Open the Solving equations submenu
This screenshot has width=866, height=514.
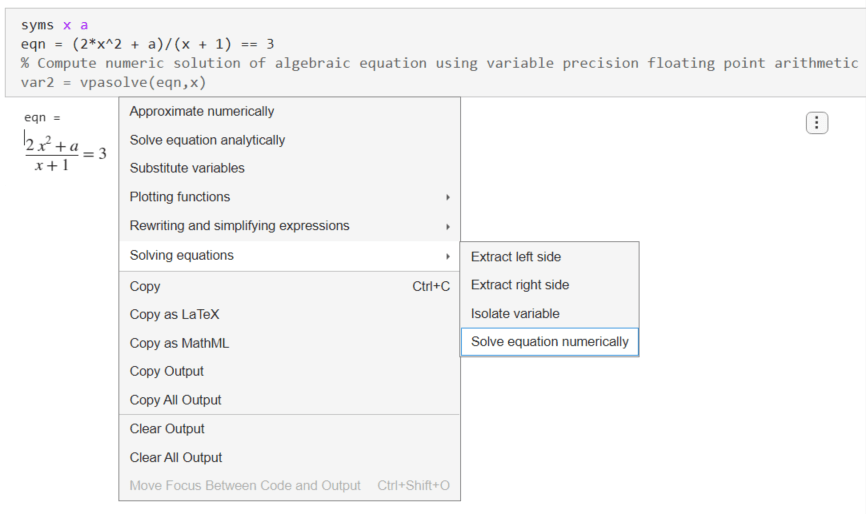tap(182, 255)
